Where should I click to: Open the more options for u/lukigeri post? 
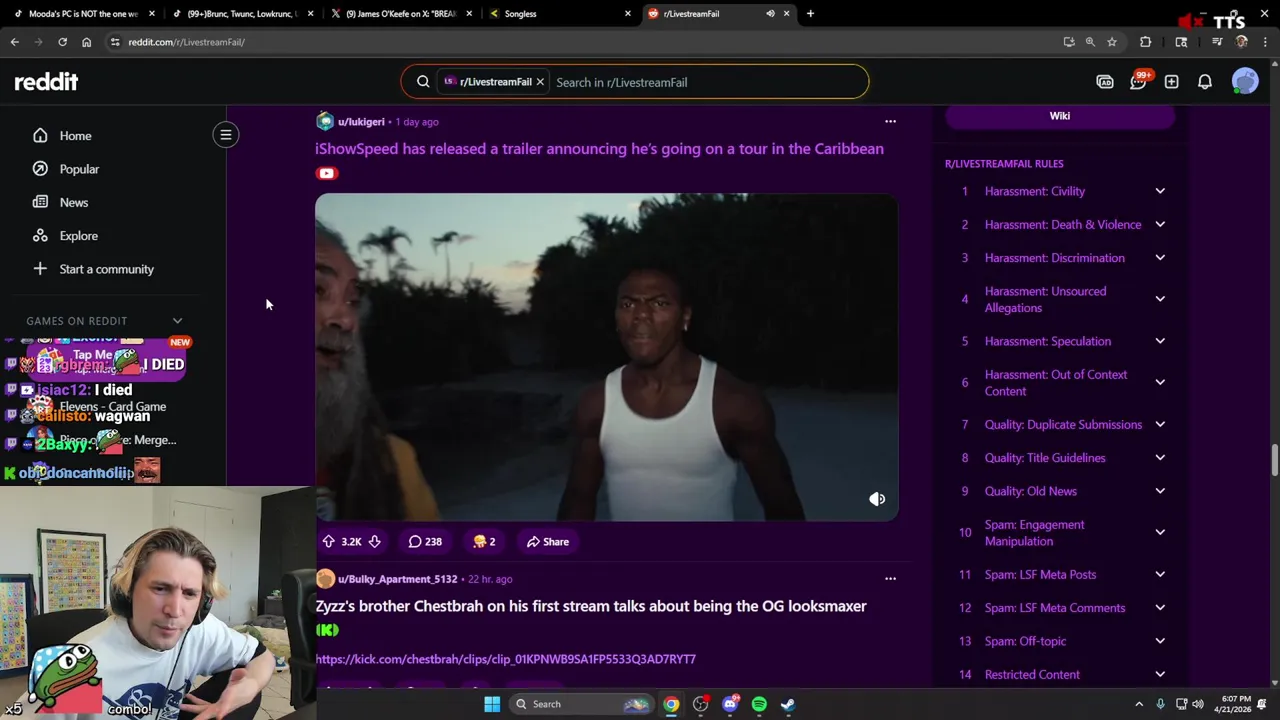[x=890, y=121]
